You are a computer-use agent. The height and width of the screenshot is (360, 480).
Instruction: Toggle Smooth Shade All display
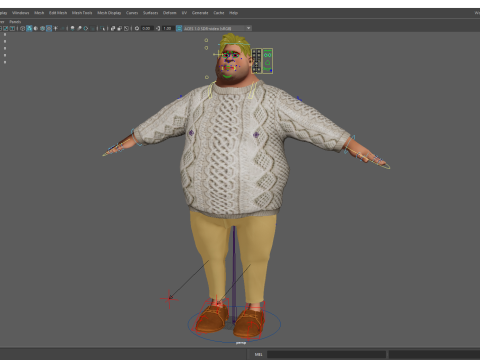pos(29,28)
